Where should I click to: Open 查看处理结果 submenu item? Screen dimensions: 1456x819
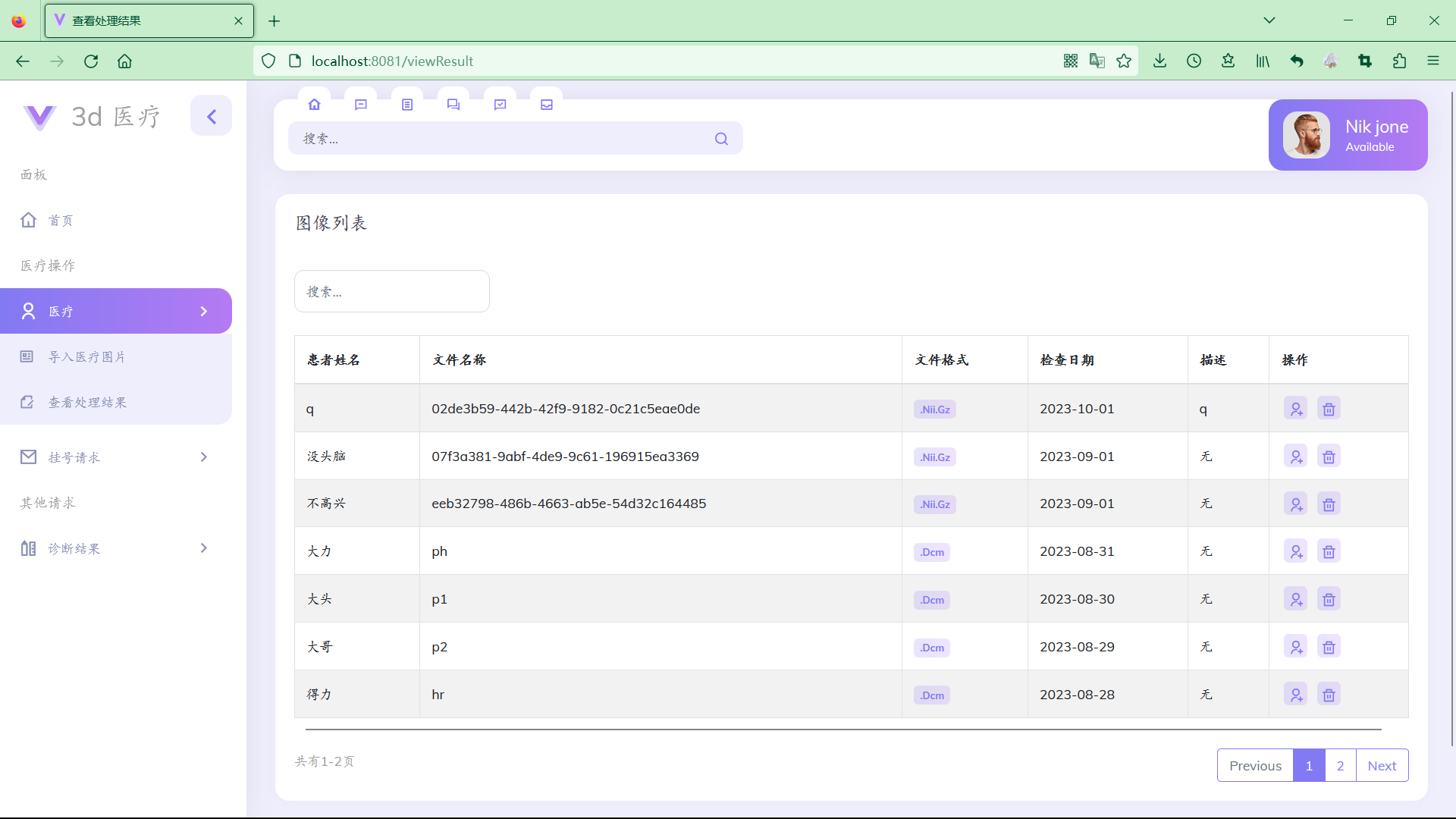tap(88, 402)
